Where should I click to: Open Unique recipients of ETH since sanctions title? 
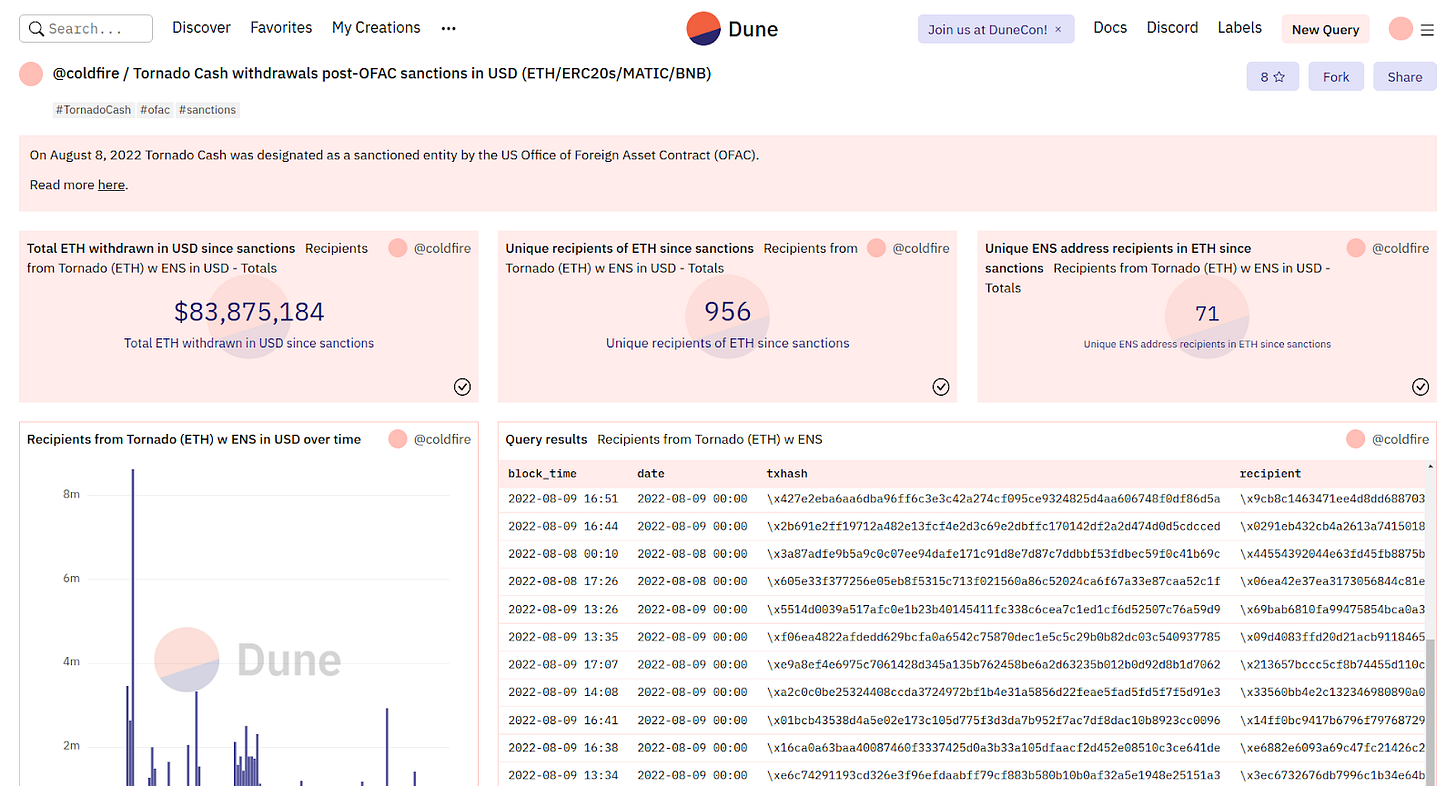point(630,248)
